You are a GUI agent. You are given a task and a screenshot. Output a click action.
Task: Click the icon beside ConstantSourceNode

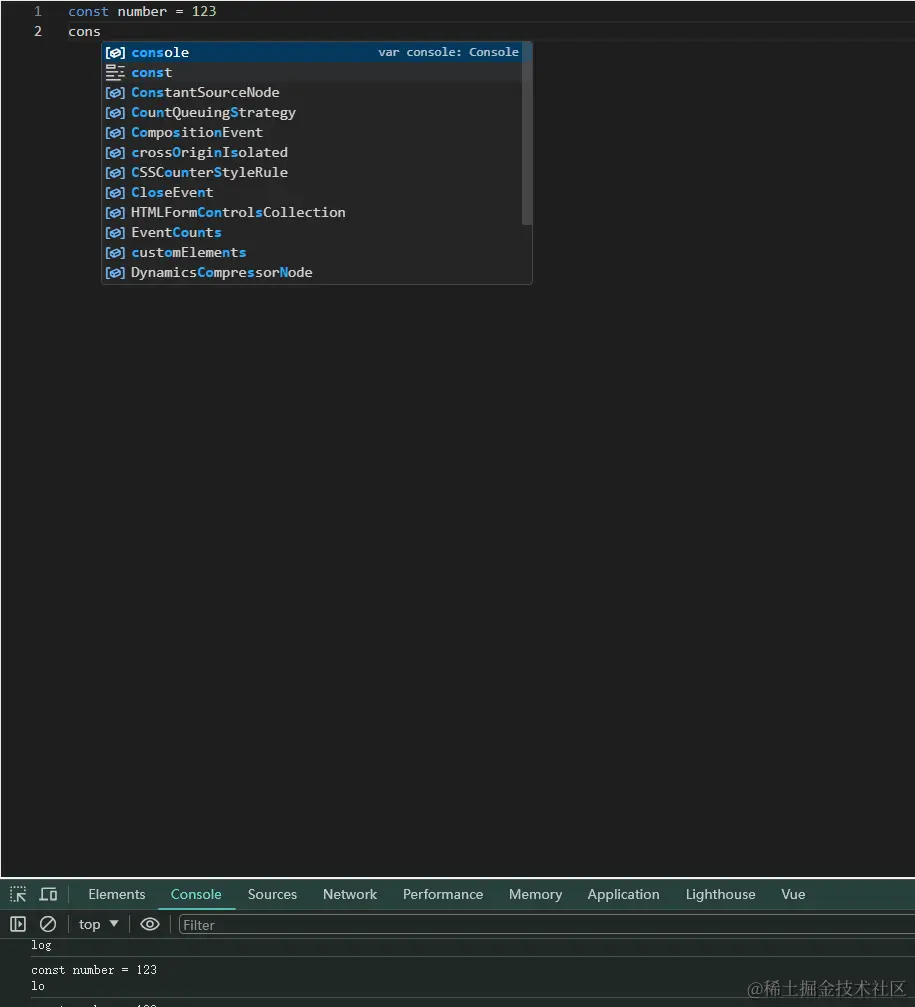click(x=115, y=92)
